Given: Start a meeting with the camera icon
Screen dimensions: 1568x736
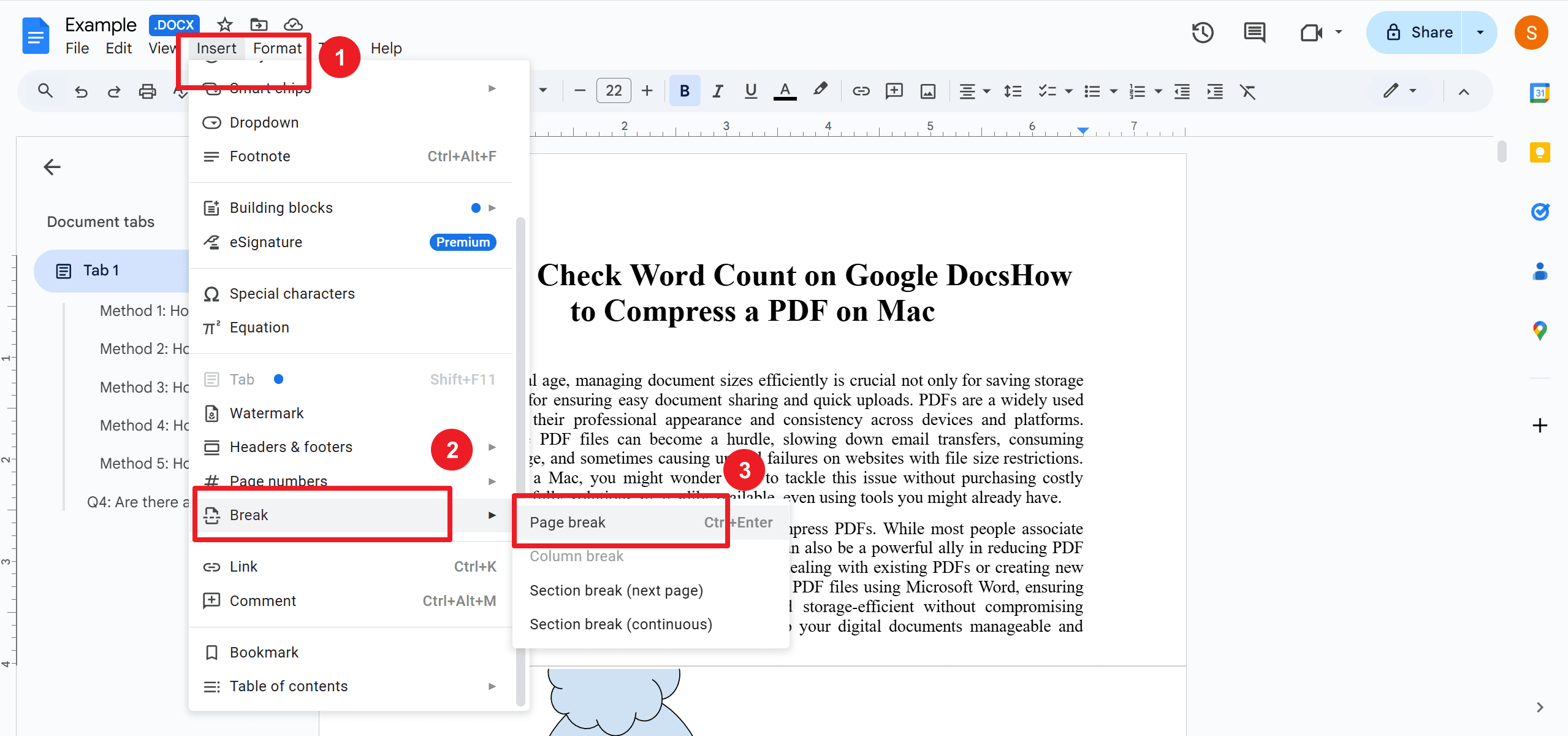Looking at the screenshot, I should pos(1311,33).
